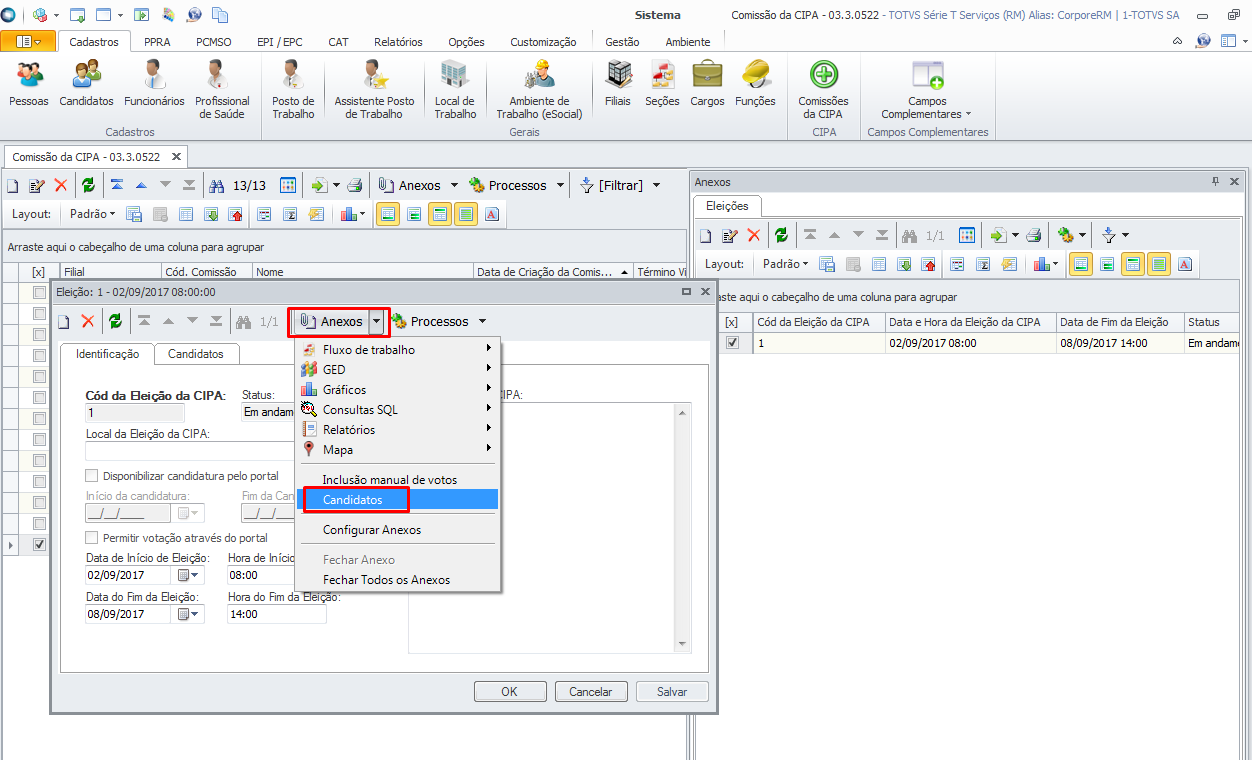Click OK button in Eleição dialog

pyautogui.click(x=509, y=691)
